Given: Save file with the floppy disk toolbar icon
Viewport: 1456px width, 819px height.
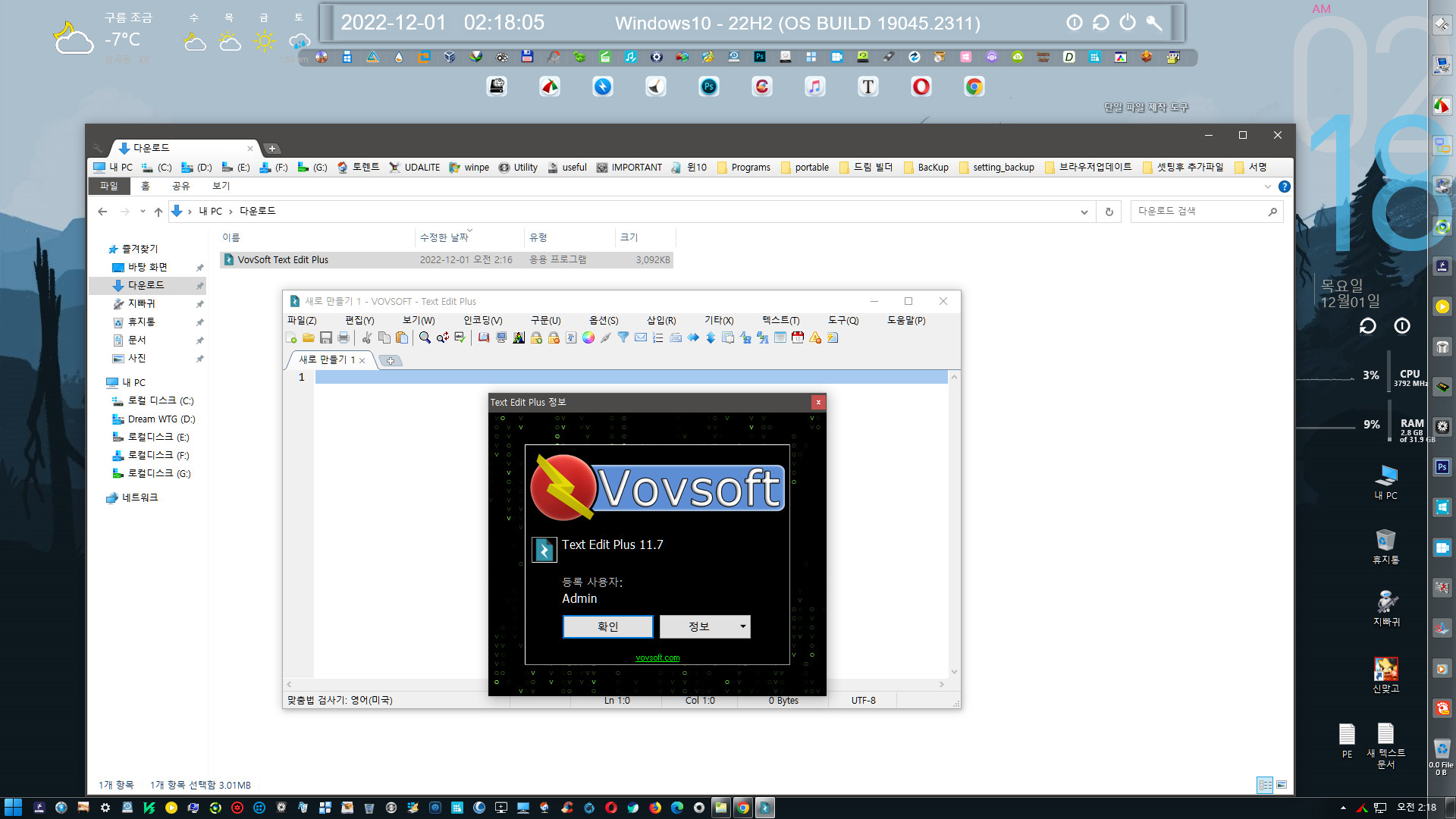Looking at the screenshot, I should click(326, 338).
